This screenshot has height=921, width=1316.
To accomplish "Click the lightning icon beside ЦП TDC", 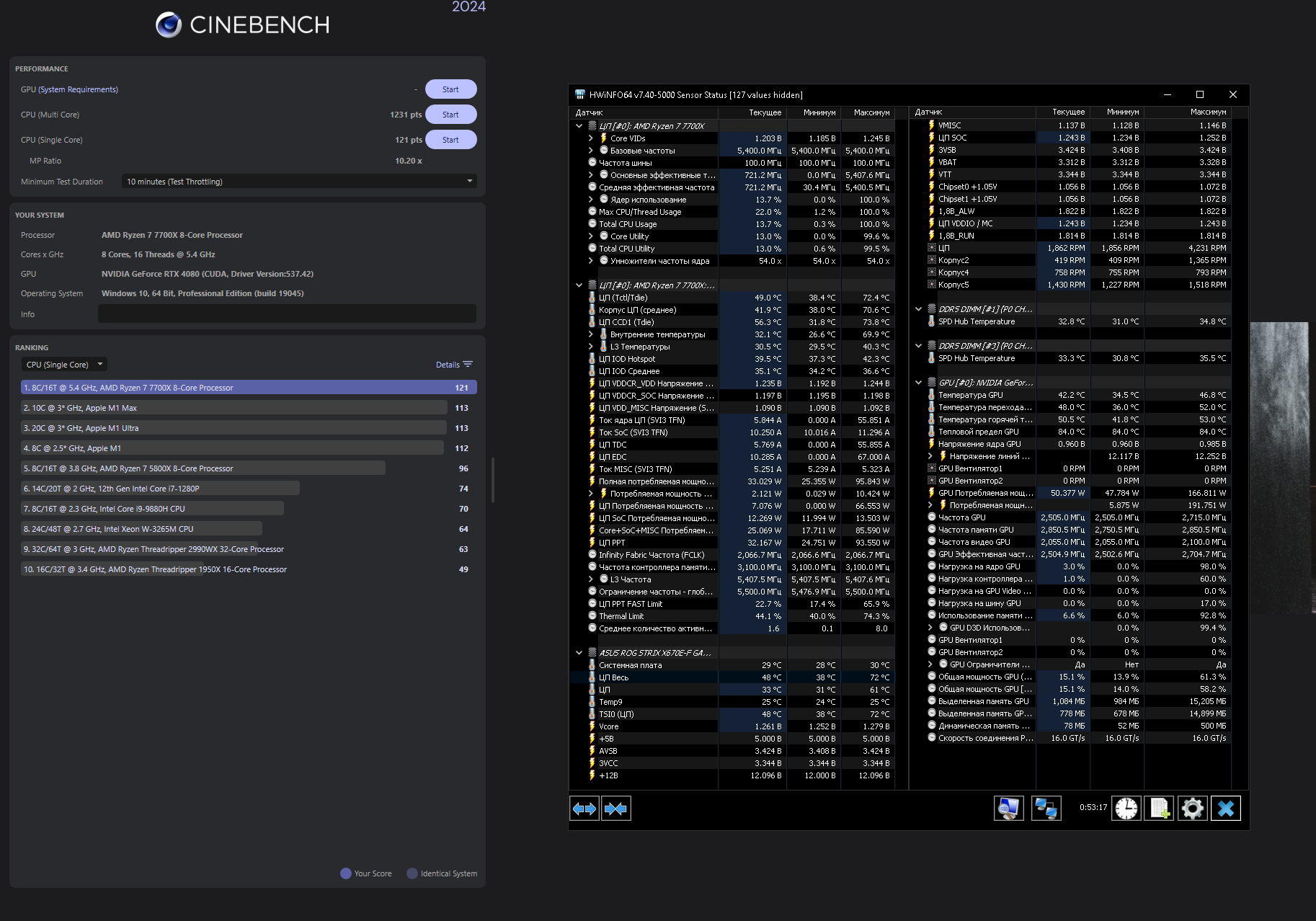I will 592,445.
